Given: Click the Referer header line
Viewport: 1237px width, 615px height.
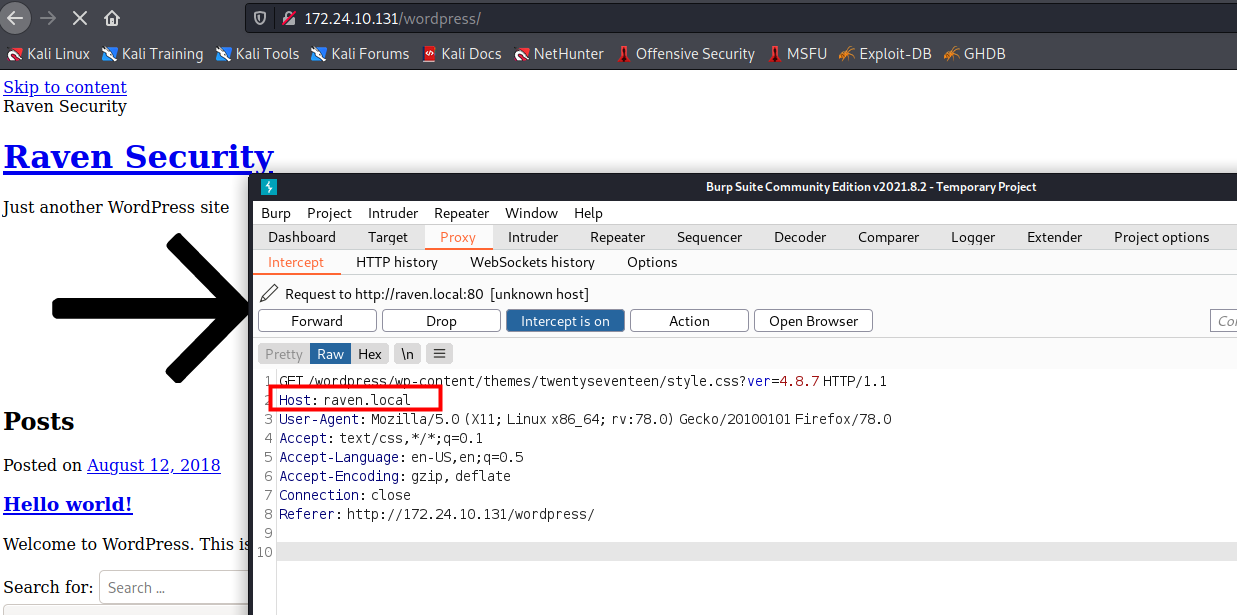Looking at the screenshot, I should tap(437, 514).
